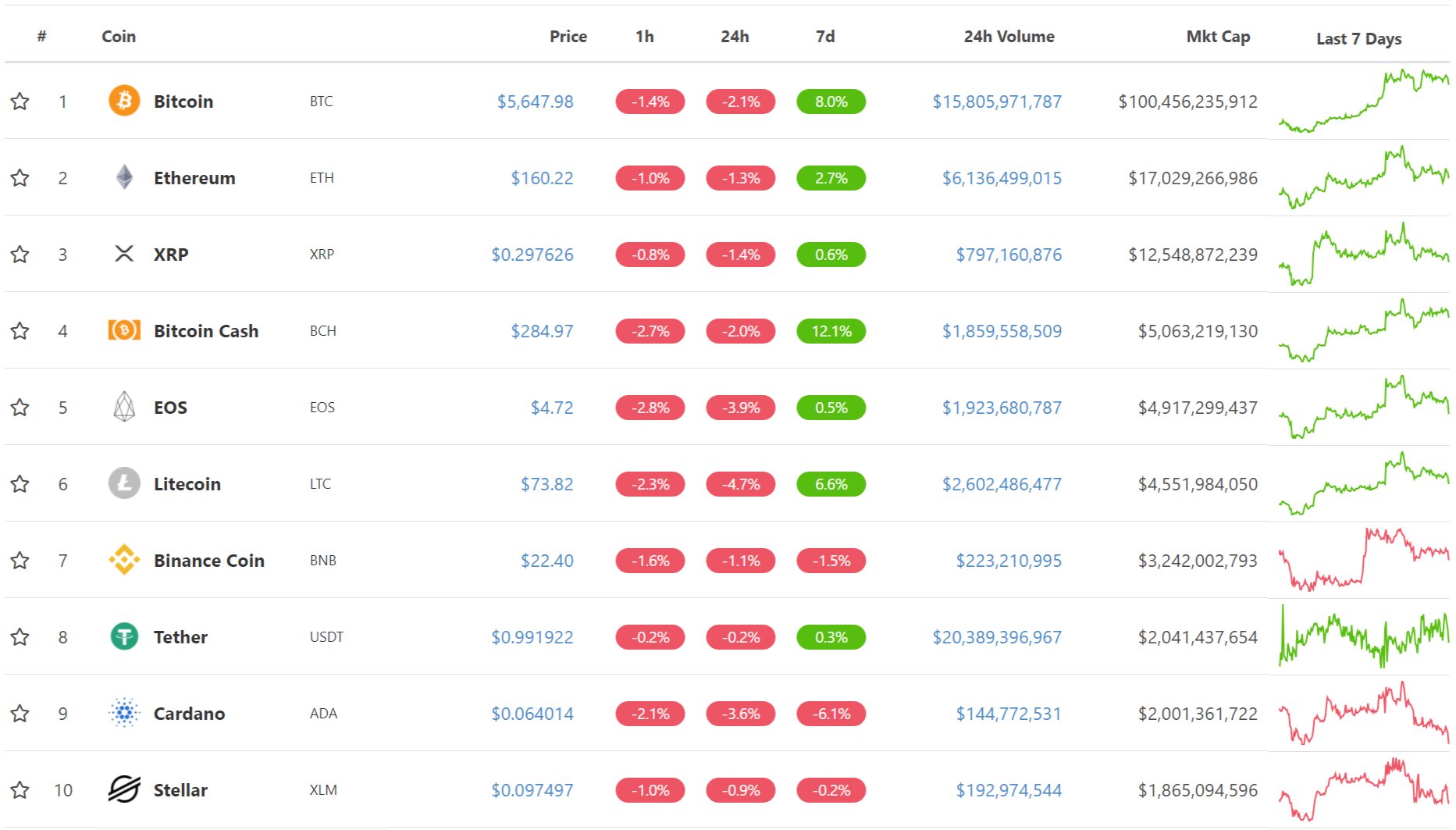Image resolution: width=1456 pixels, height=830 pixels.
Task: Click the Cardano logo icon
Action: (x=124, y=713)
